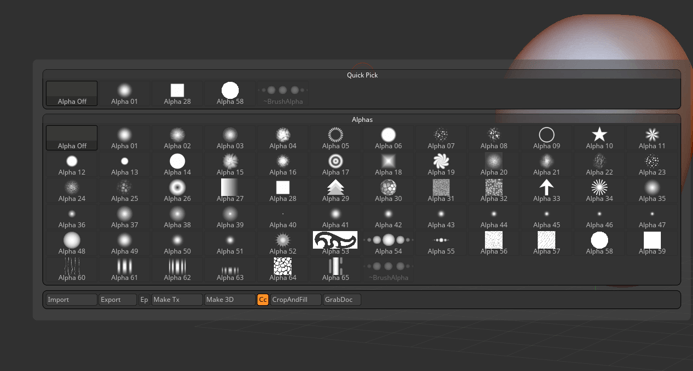This screenshot has width=693, height=371.
Task: Choose the Alpha 15 rough burst alpha
Action: coord(230,164)
